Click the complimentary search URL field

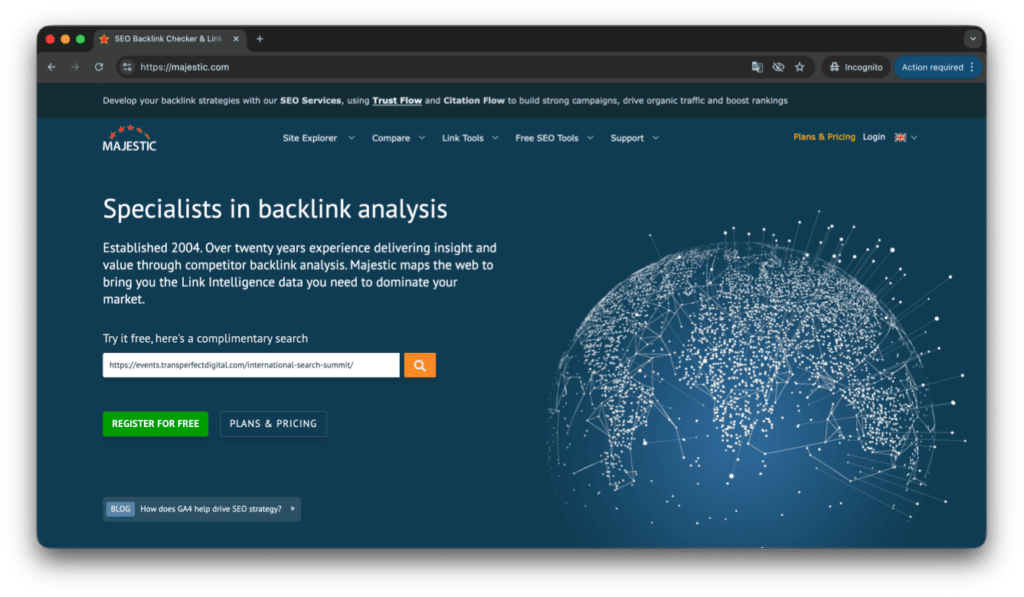250,366
